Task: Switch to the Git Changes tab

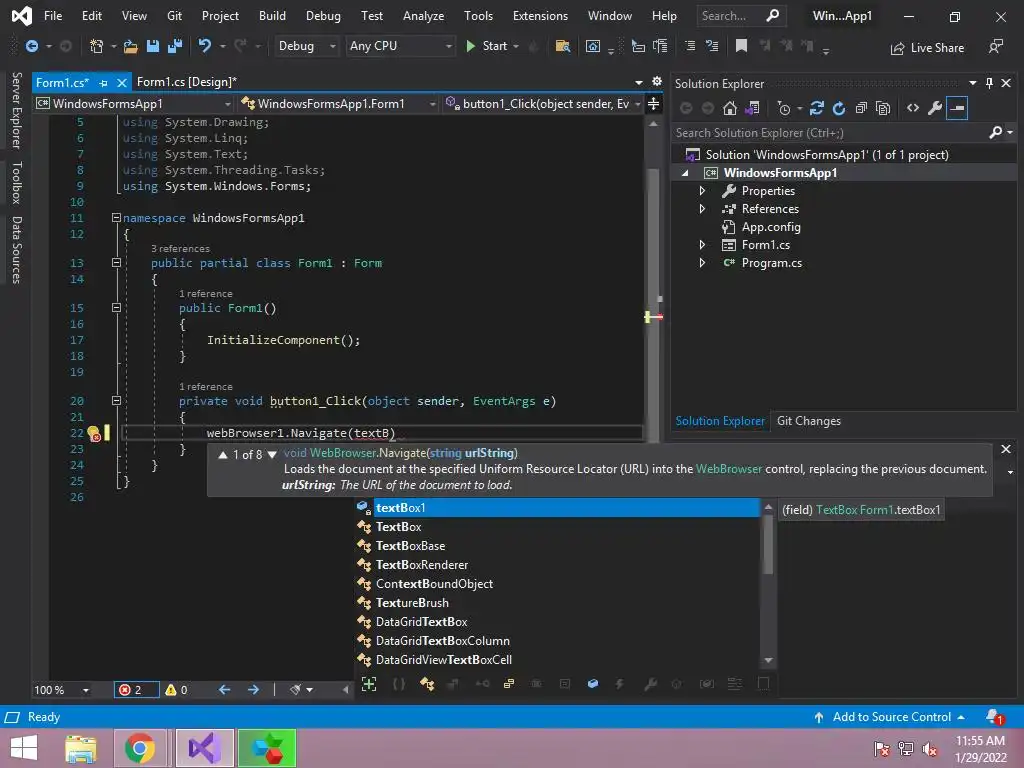Action: (808, 421)
